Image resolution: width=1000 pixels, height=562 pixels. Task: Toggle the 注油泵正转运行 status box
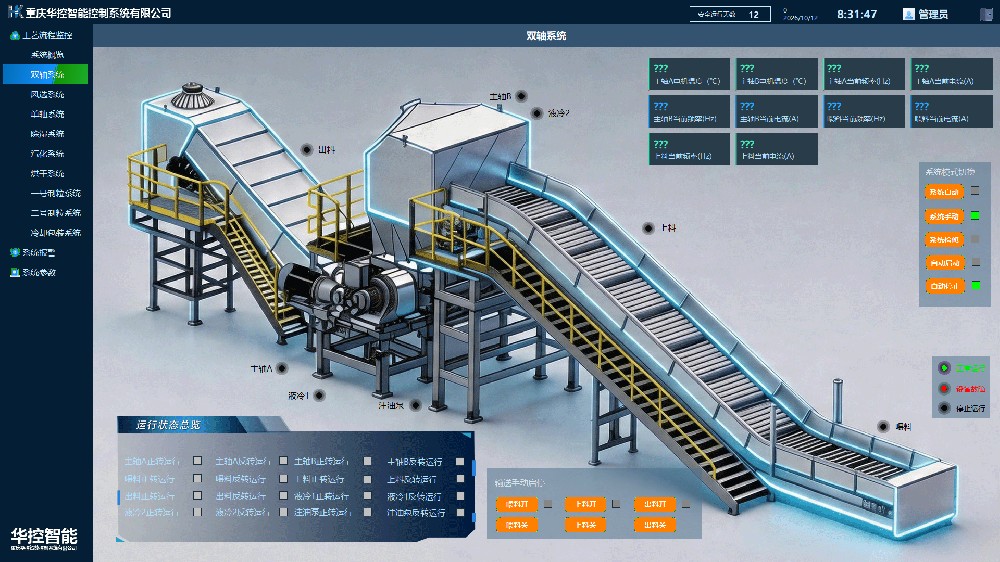click(x=367, y=512)
